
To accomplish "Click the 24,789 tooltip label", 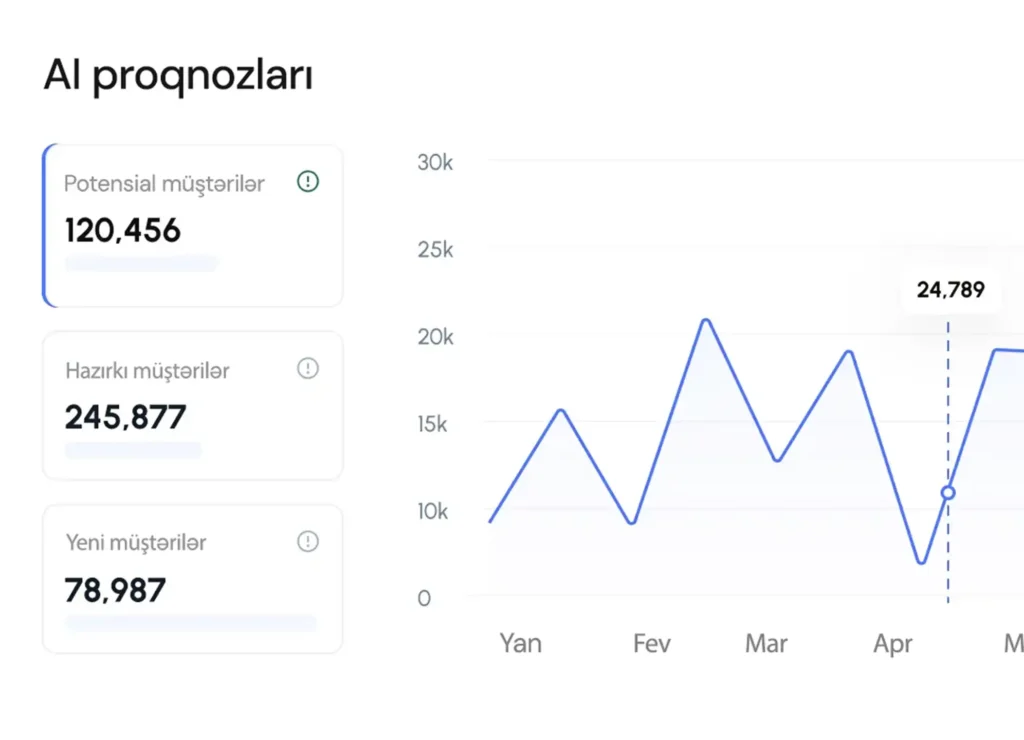I will 950,291.
